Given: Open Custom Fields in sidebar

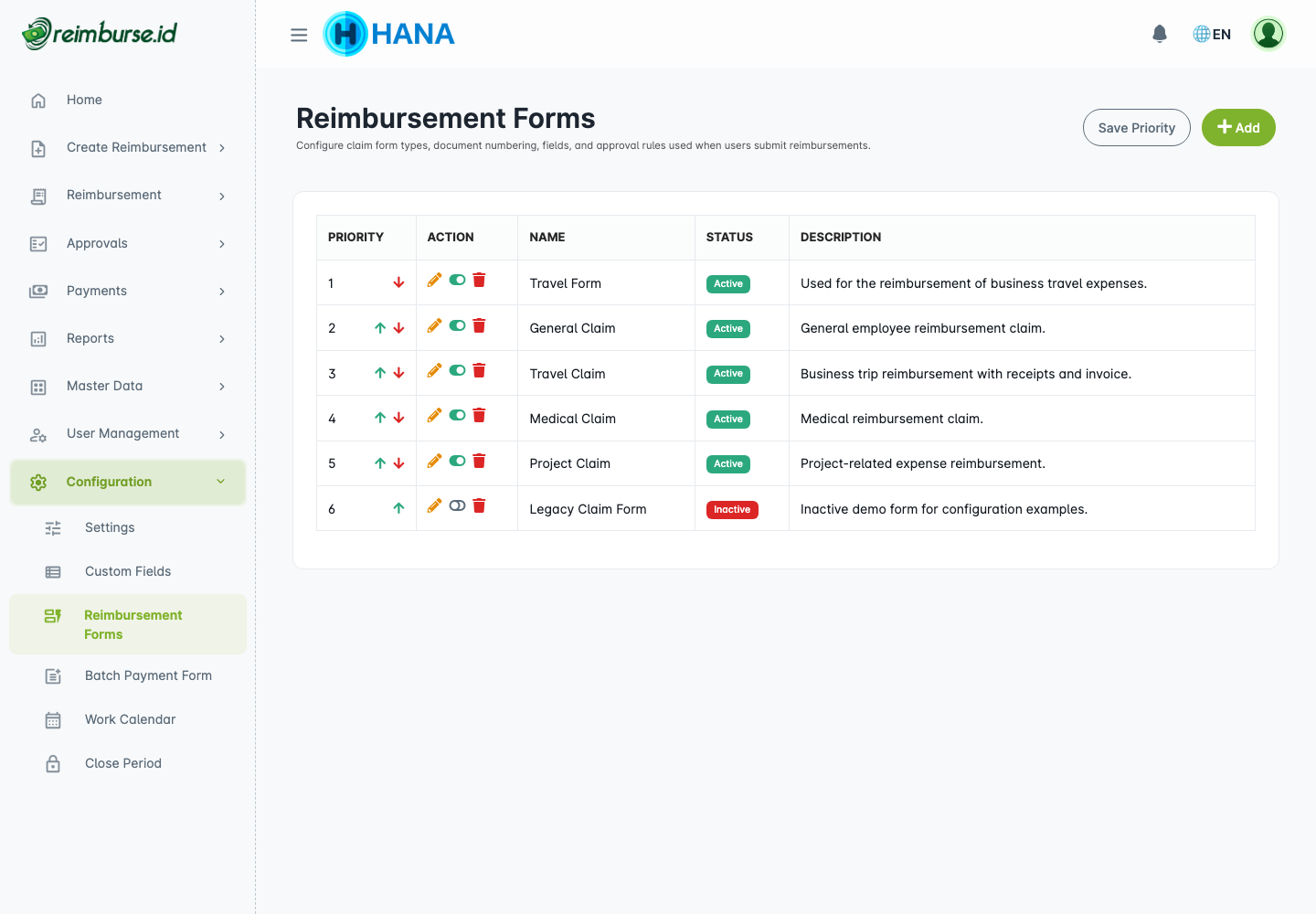Looking at the screenshot, I should 128,571.
